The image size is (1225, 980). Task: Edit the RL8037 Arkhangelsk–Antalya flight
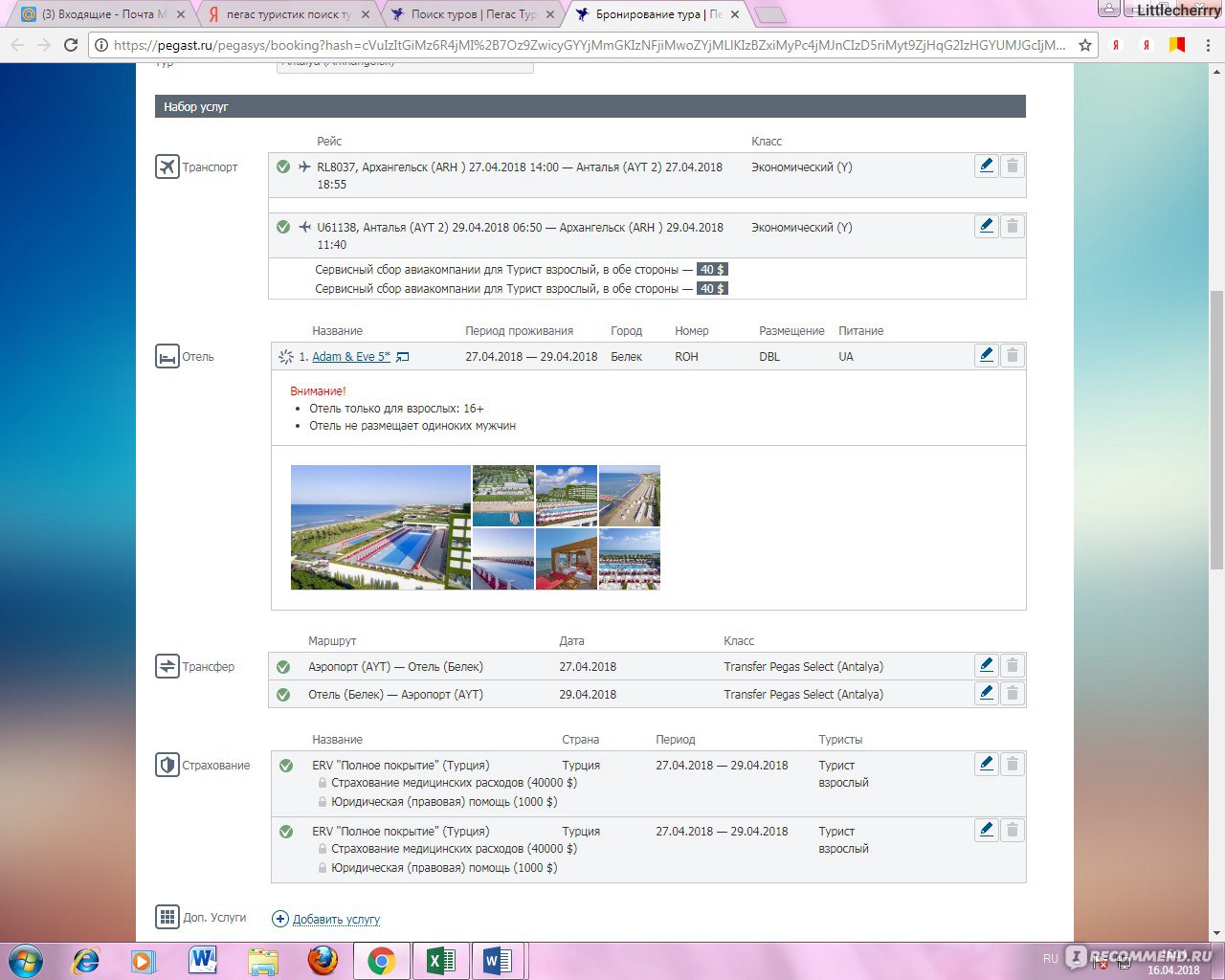click(986, 166)
